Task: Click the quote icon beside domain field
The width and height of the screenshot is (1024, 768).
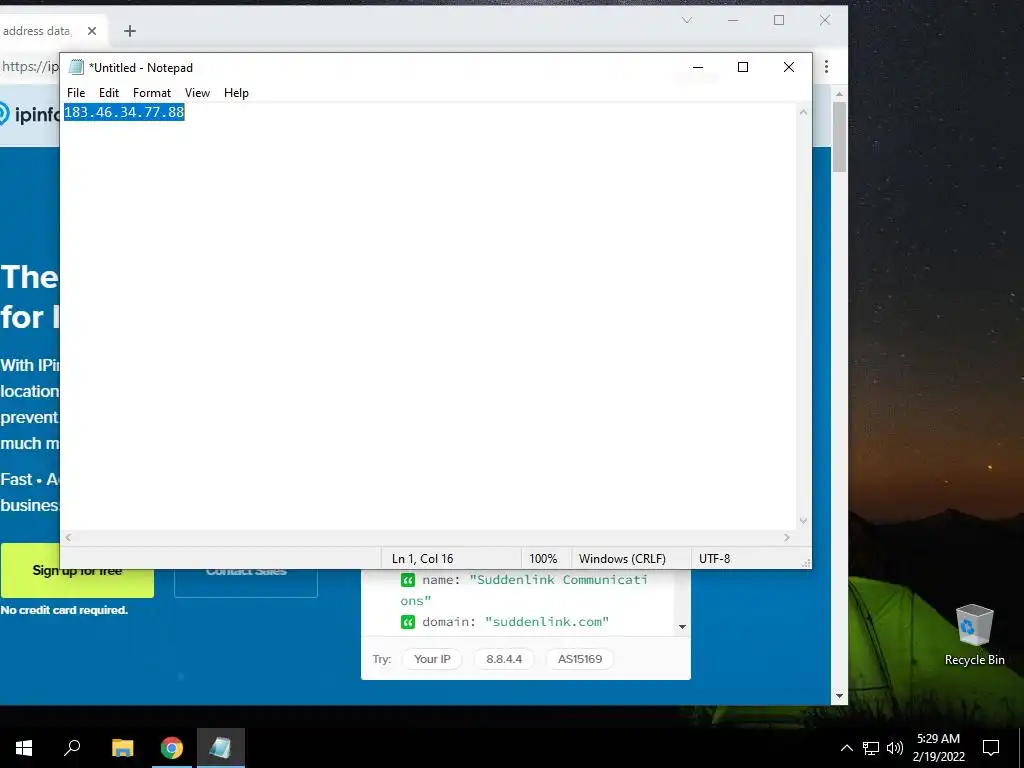Action: [408, 622]
